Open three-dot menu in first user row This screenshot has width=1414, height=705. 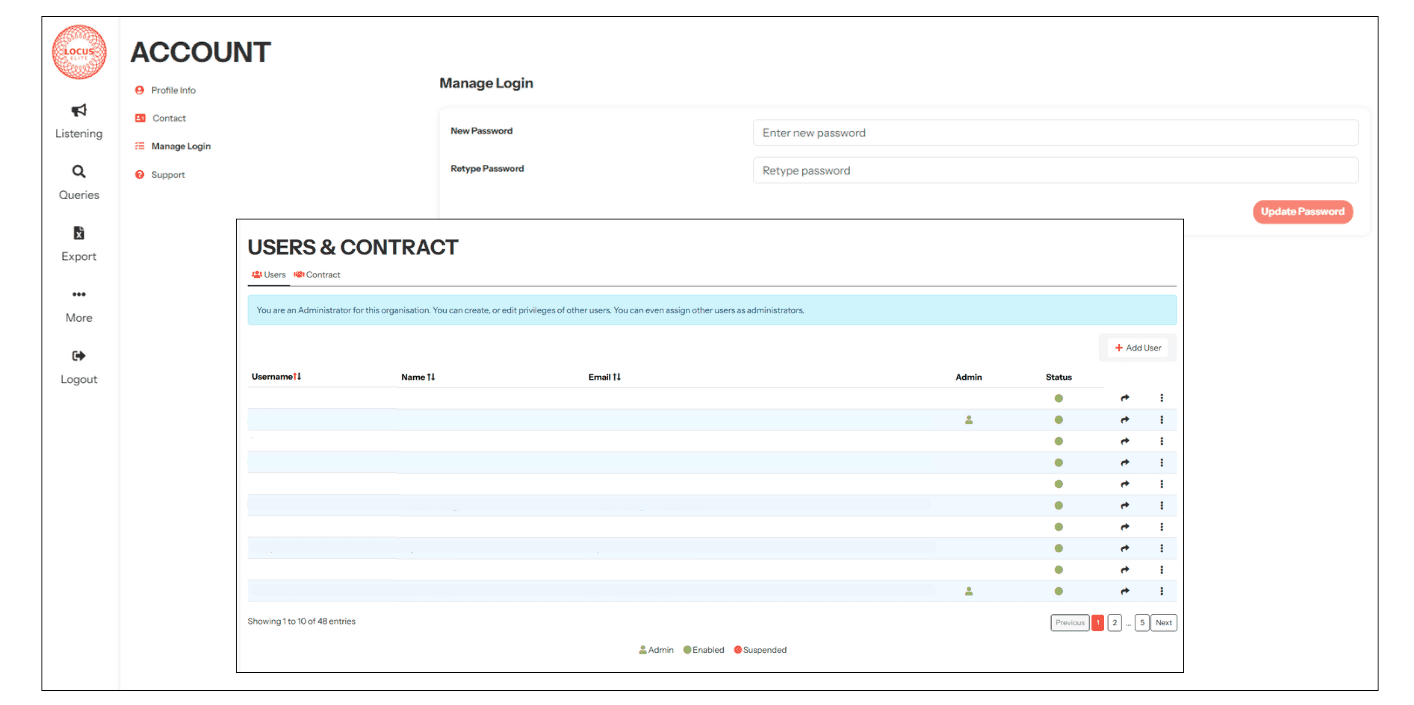[1161, 398]
